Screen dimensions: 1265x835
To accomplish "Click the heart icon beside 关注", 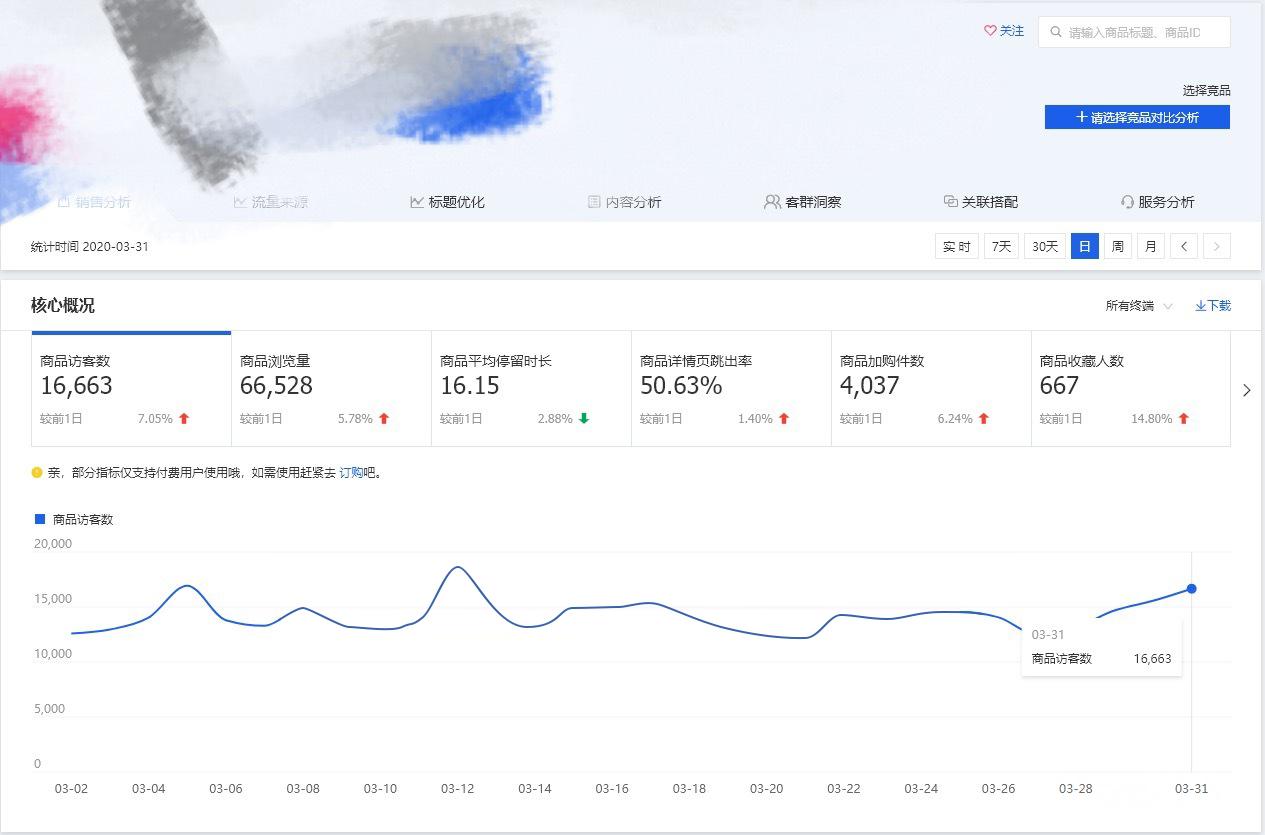I will [988, 31].
